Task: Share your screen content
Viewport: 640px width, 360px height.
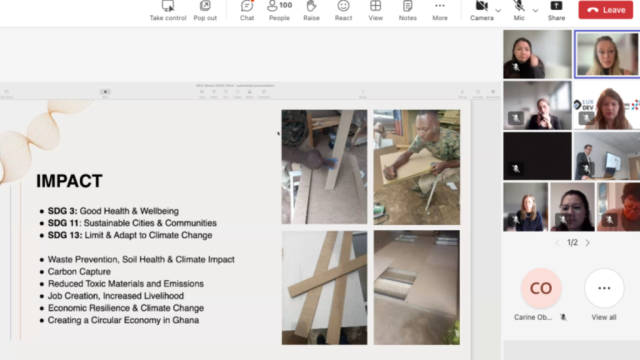Action: click(556, 11)
